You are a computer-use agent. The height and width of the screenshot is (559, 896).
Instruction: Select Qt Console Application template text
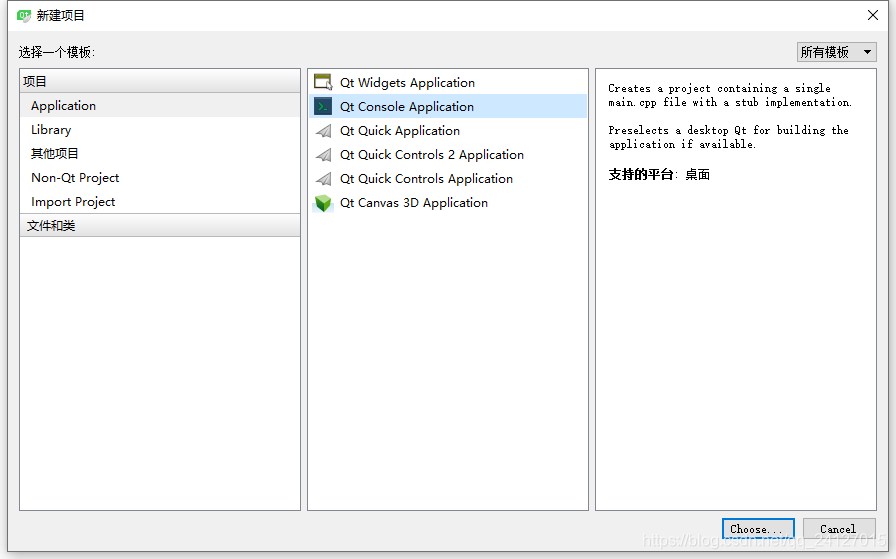click(x=407, y=107)
